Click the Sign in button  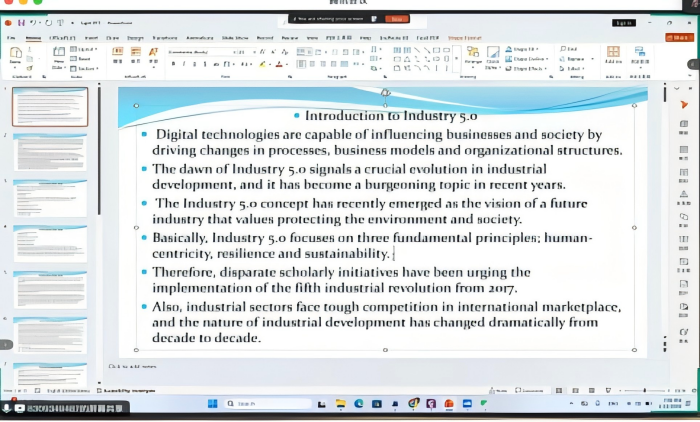(x=624, y=22)
